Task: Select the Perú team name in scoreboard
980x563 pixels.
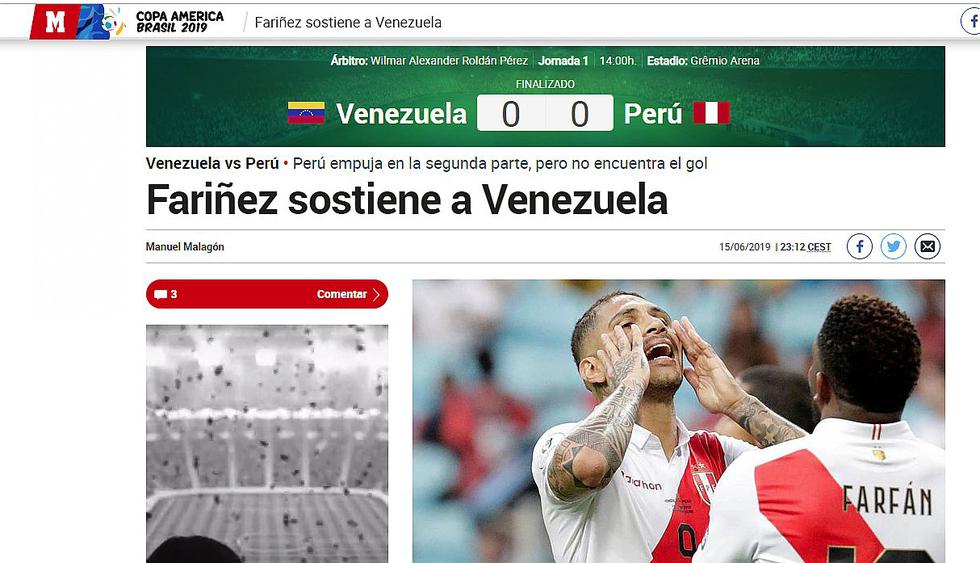Action: (x=652, y=114)
